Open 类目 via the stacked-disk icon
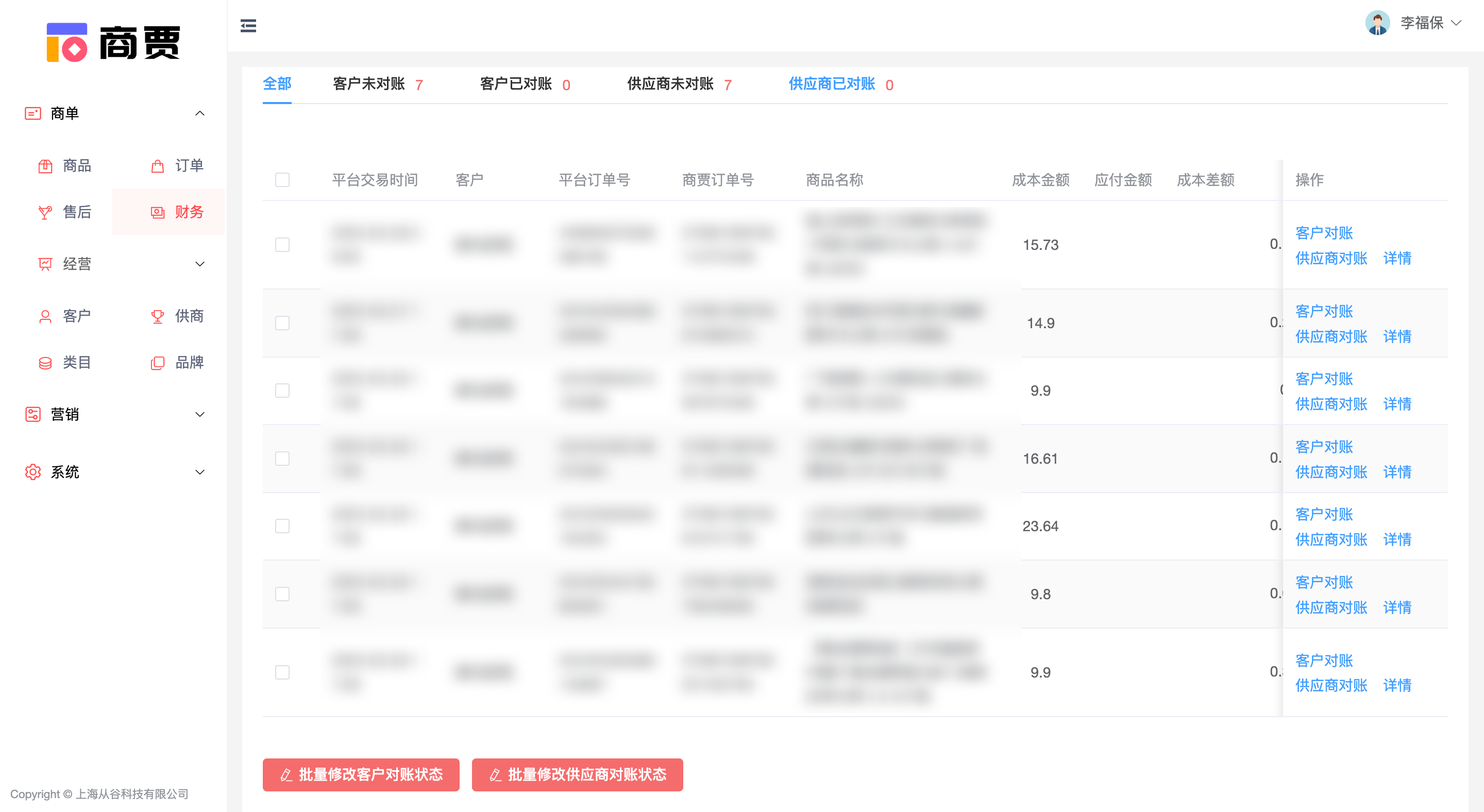Image resolution: width=1484 pixels, height=812 pixels. (45, 363)
